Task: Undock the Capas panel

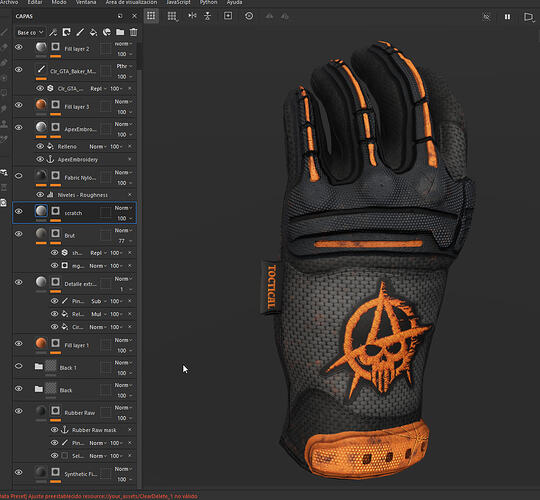Action: 120,16
